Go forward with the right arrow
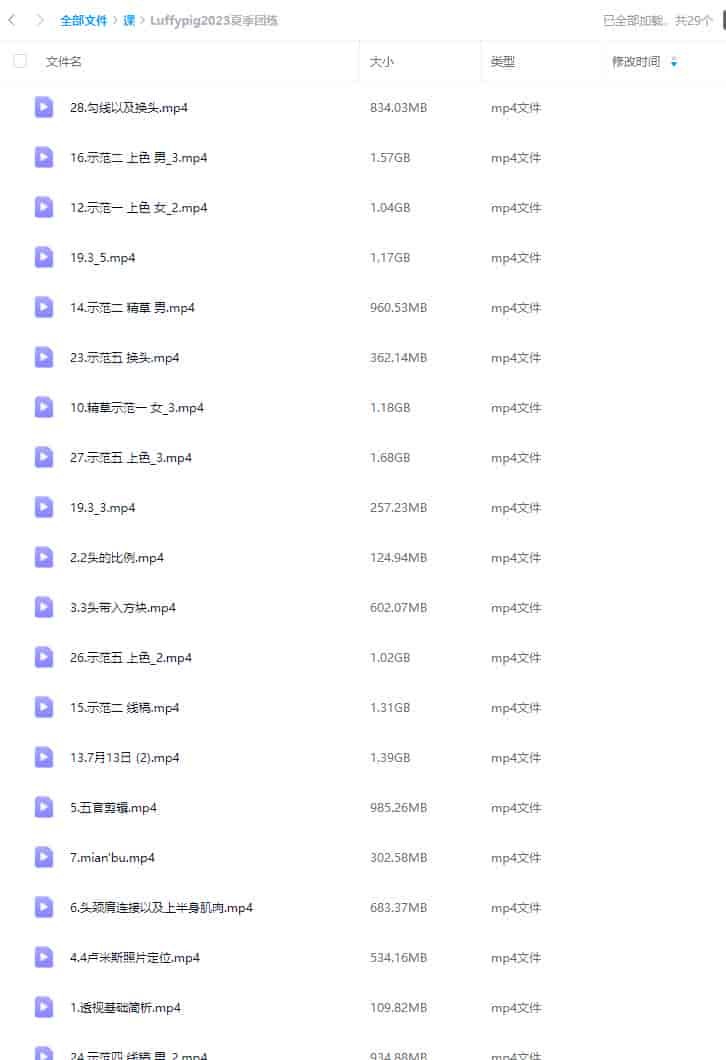Screen dimensions: 726x1060 pyautogui.click(x=40, y=20)
